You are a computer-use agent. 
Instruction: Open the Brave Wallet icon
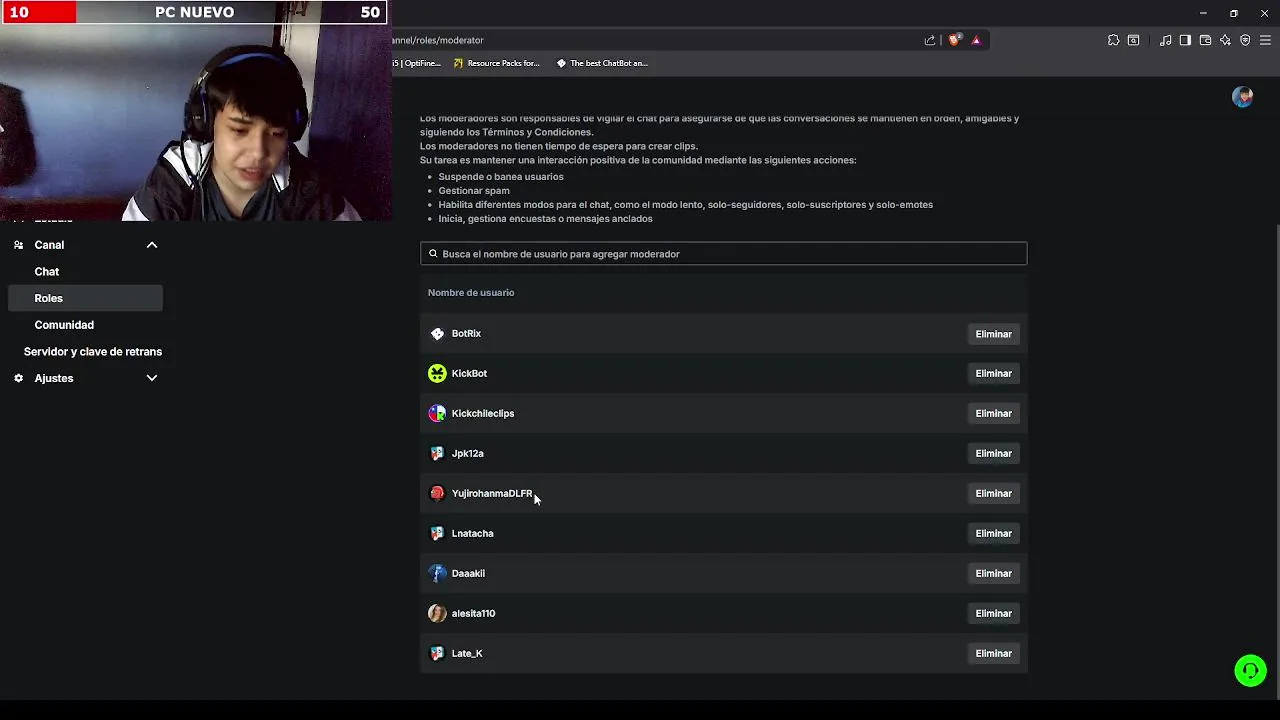point(1205,40)
